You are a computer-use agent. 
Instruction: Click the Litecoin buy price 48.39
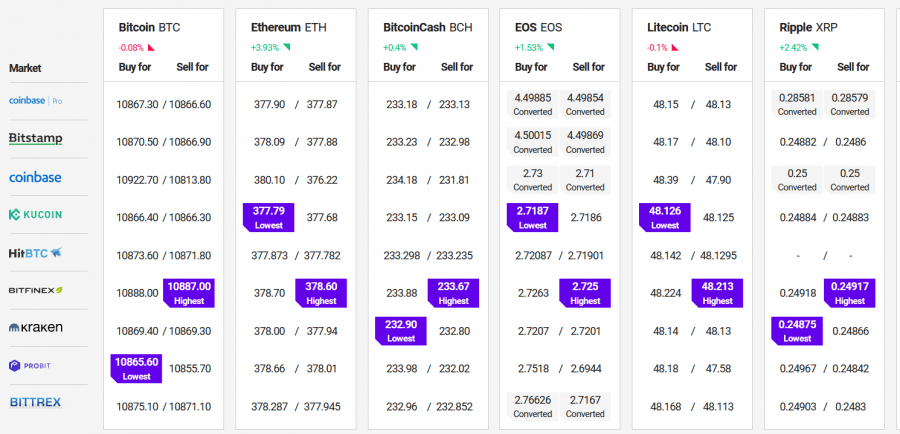click(x=665, y=180)
